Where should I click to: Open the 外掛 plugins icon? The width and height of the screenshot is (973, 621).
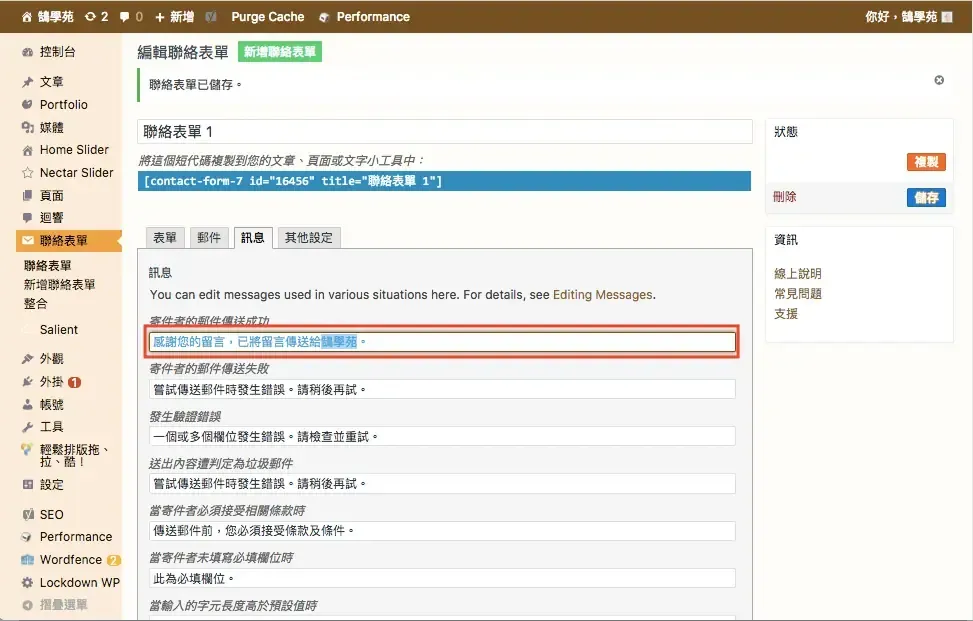point(27,382)
